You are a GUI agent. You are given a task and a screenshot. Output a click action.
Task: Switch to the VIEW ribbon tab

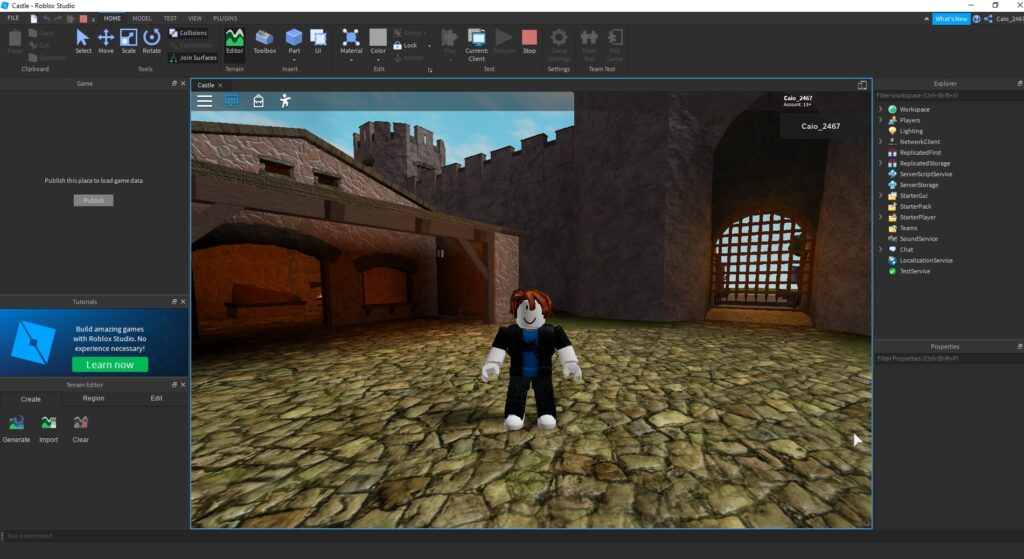pyautogui.click(x=195, y=18)
